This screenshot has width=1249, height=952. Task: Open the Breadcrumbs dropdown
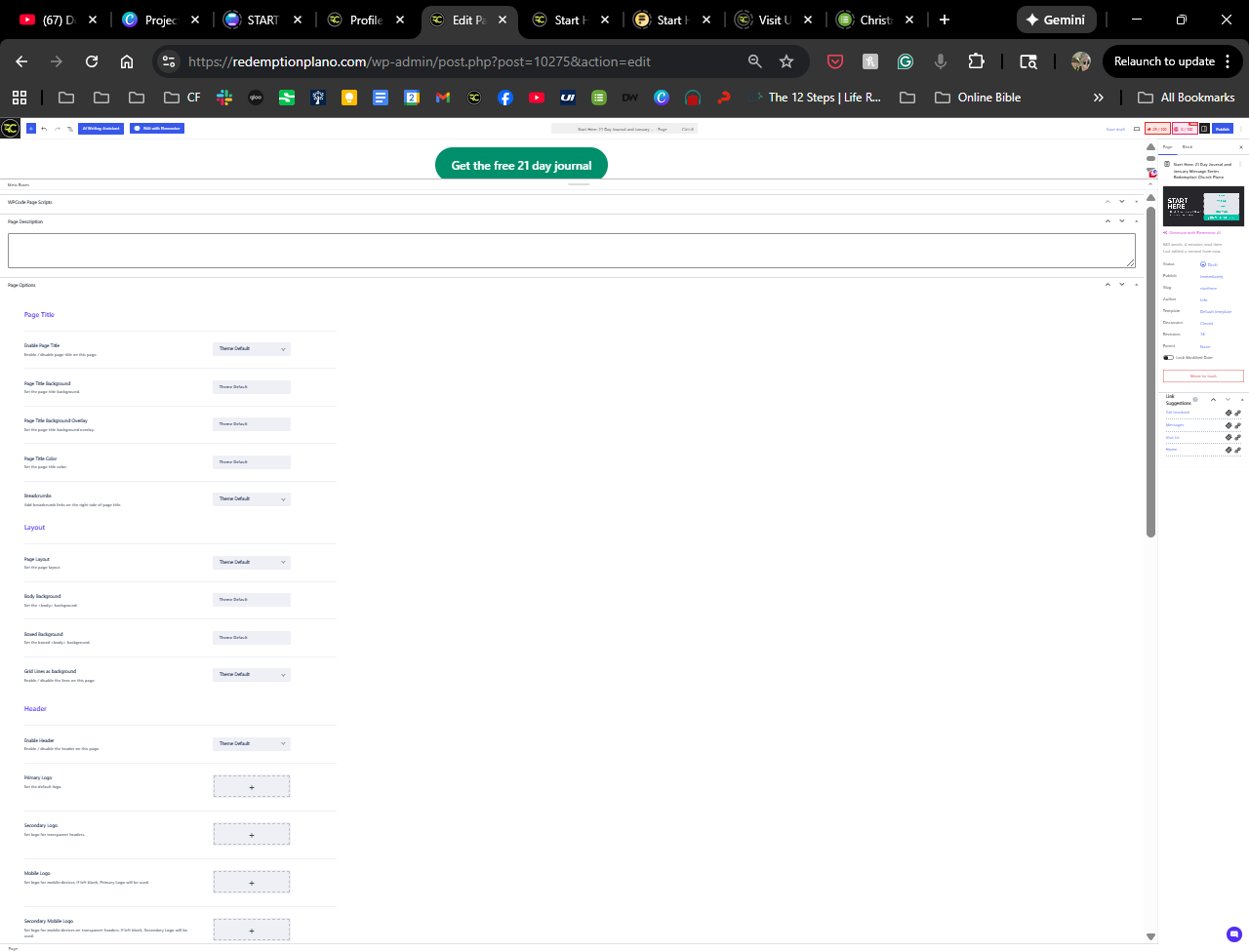(252, 499)
